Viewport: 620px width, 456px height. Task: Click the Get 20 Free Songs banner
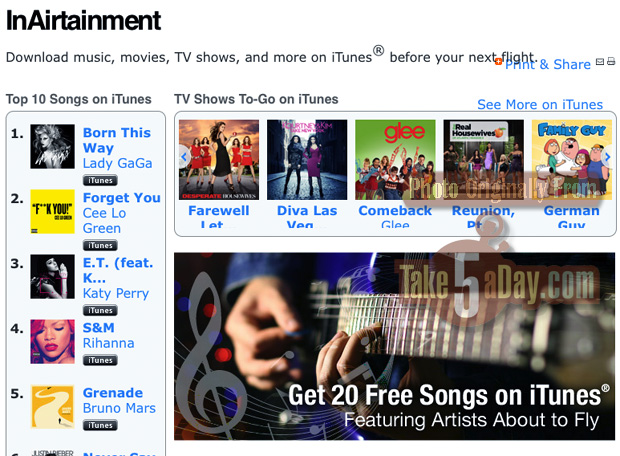point(394,346)
